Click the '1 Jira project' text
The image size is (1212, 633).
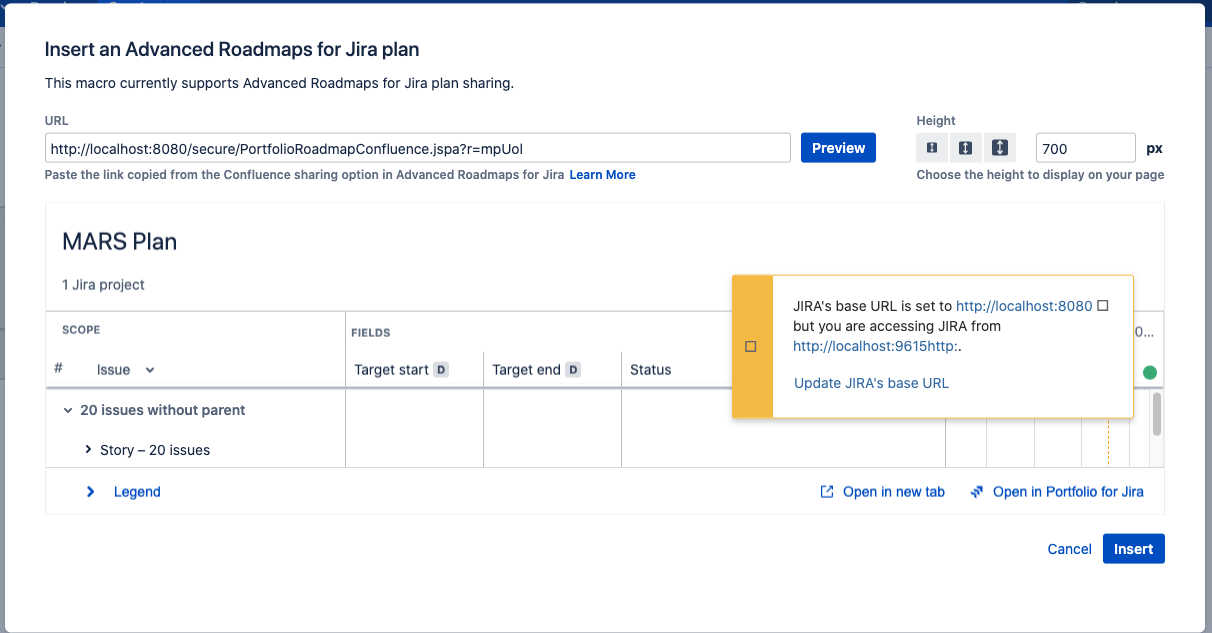[x=103, y=285]
